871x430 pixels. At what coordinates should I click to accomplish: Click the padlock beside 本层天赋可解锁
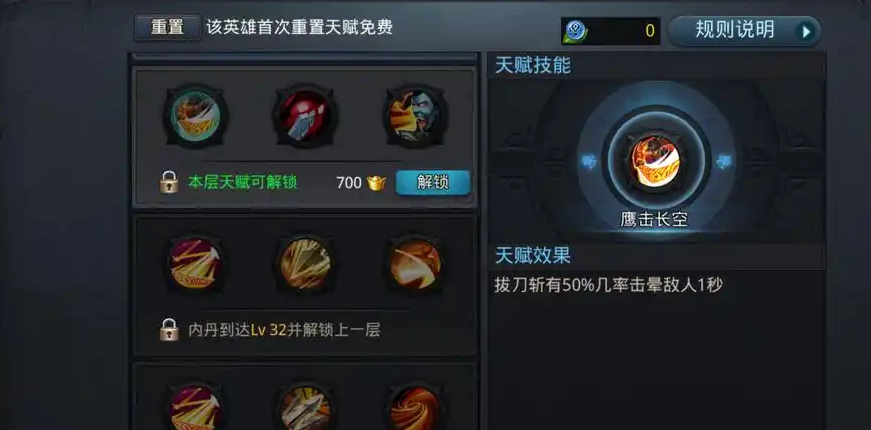click(168, 182)
